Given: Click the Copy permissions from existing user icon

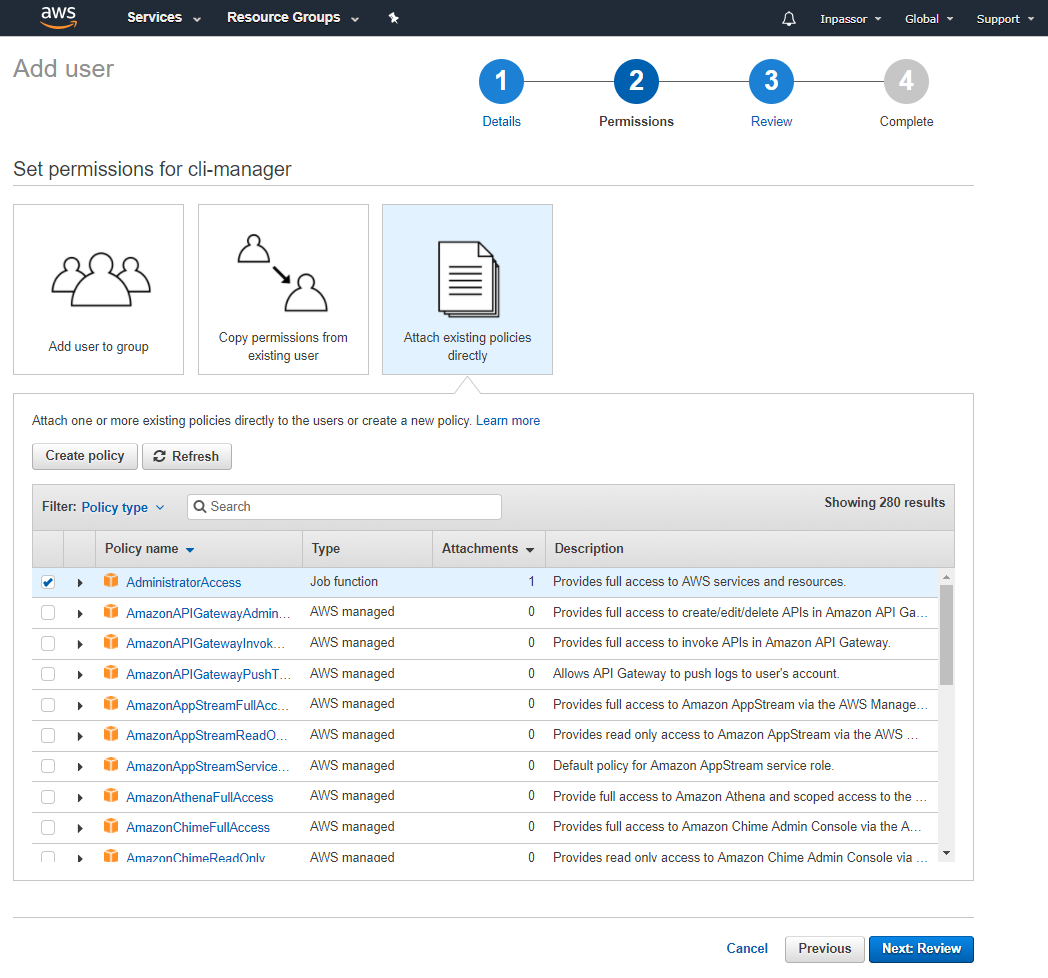Looking at the screenshot, I should [283, 273].
